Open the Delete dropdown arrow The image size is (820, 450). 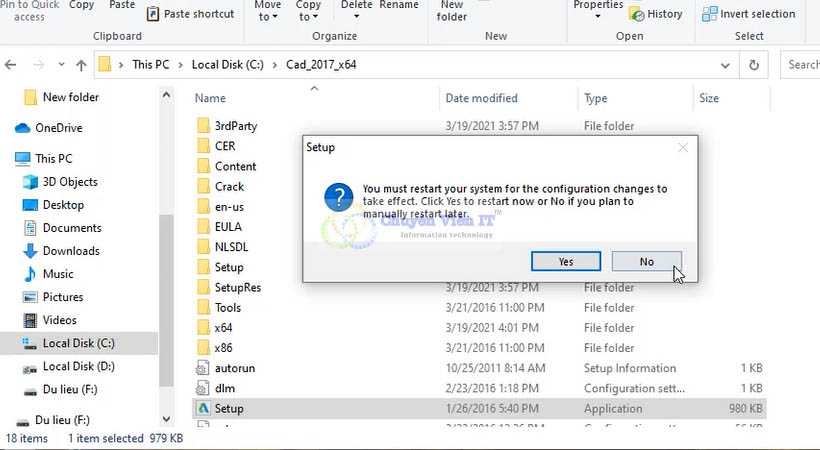[356, 17]
